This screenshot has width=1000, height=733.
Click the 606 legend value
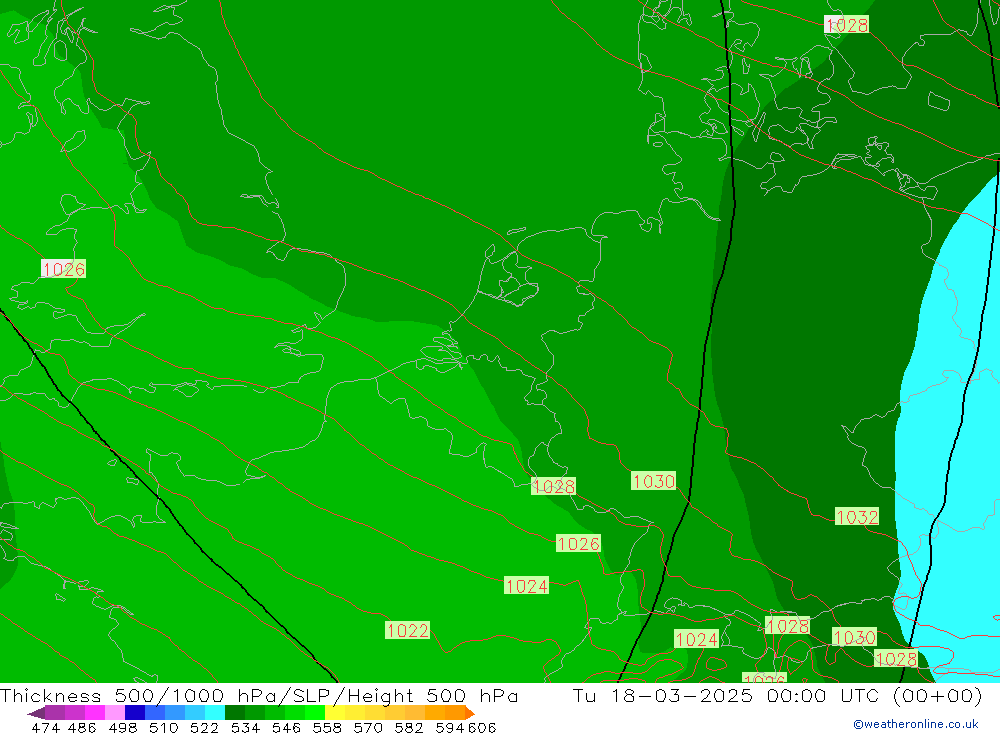481,727
